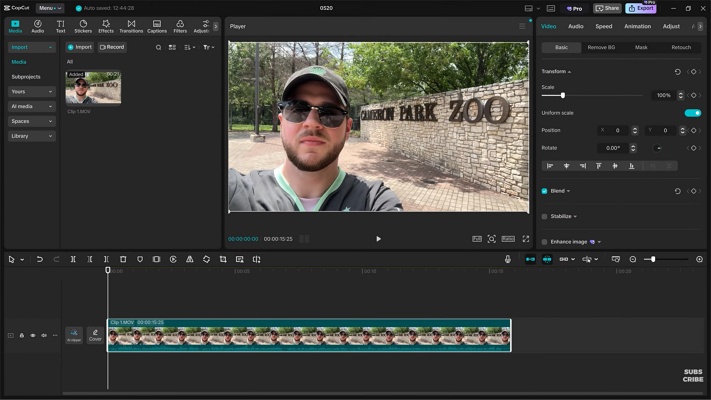Delete the selected clip using trash icon

(123, 259)
